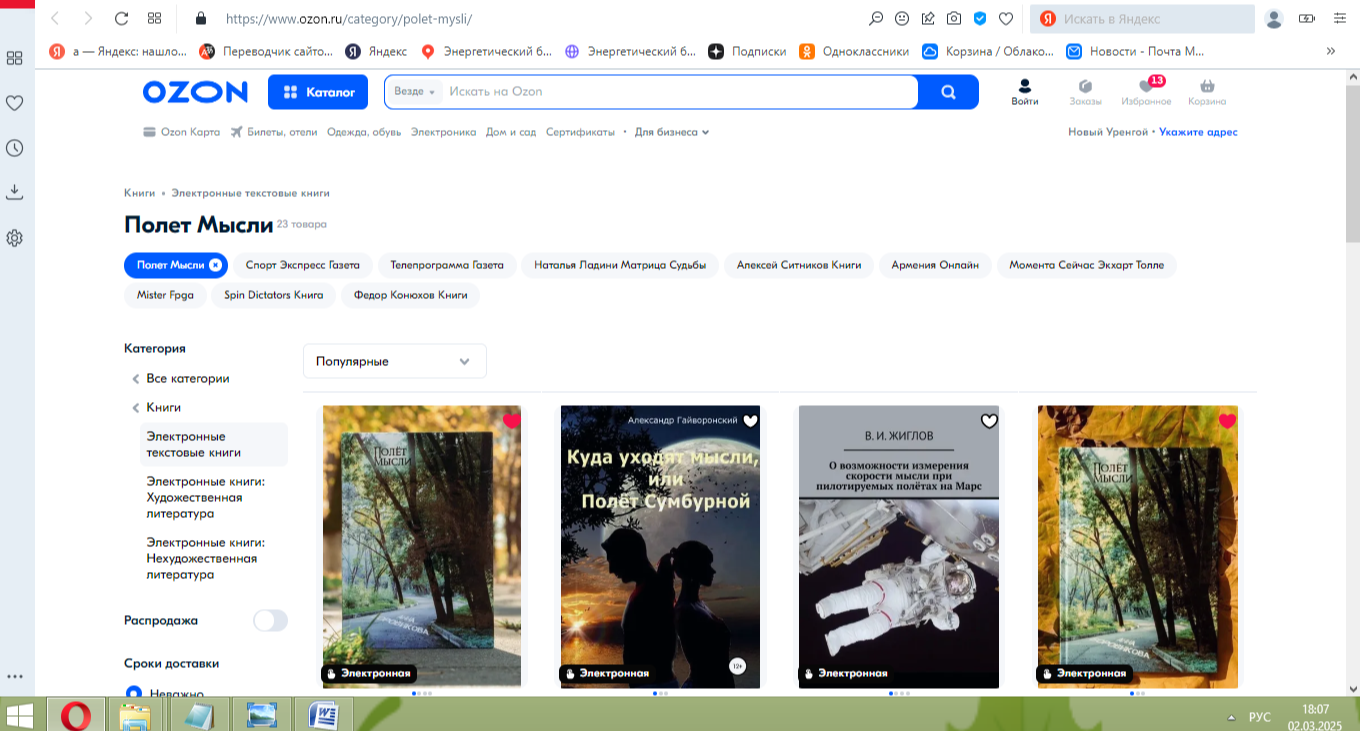Viewport: 1360px width, 731px height.
Task: Open the Электроника menu item
Action: tap(443, 132)
